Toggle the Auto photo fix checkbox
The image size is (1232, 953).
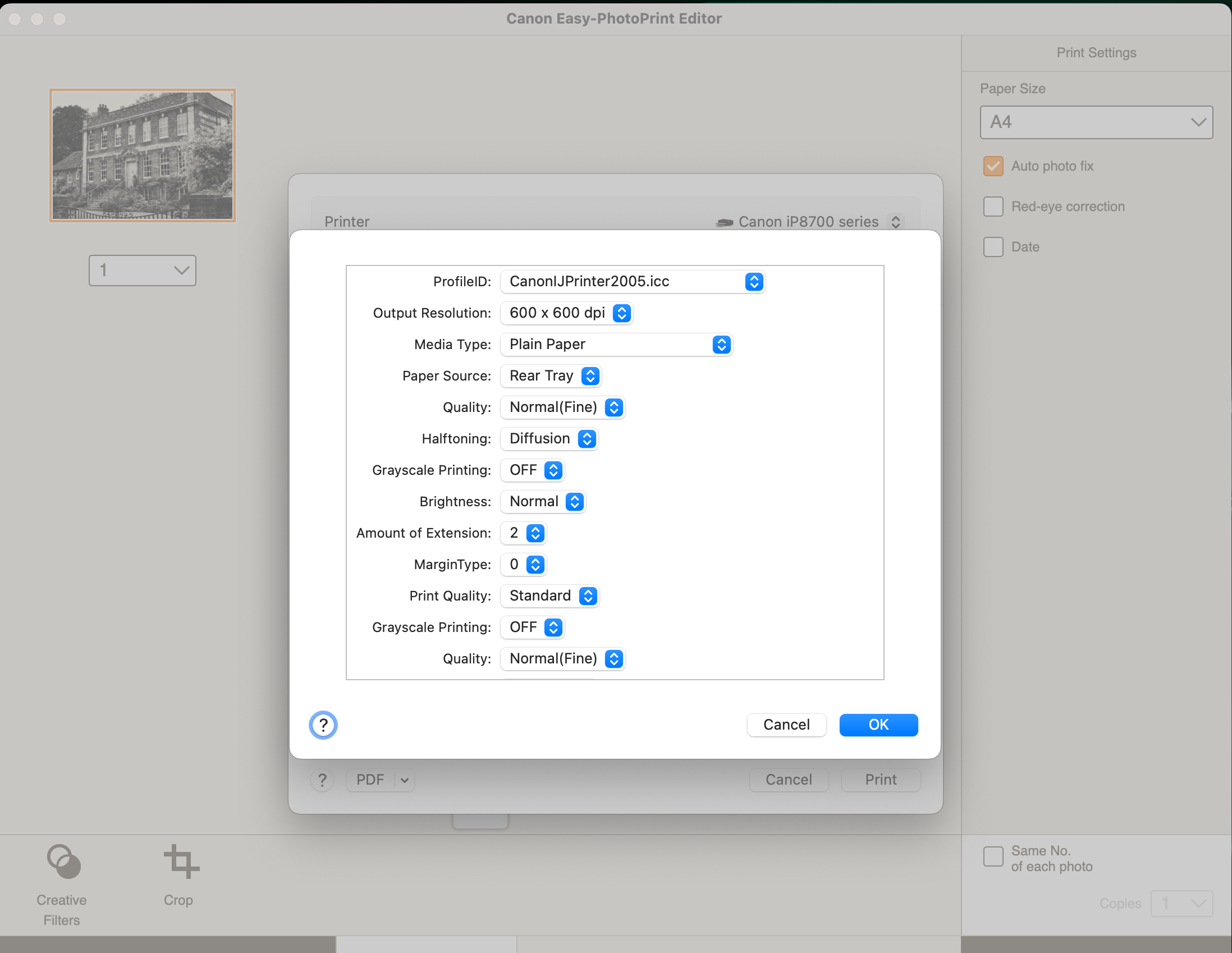(993, 166)
